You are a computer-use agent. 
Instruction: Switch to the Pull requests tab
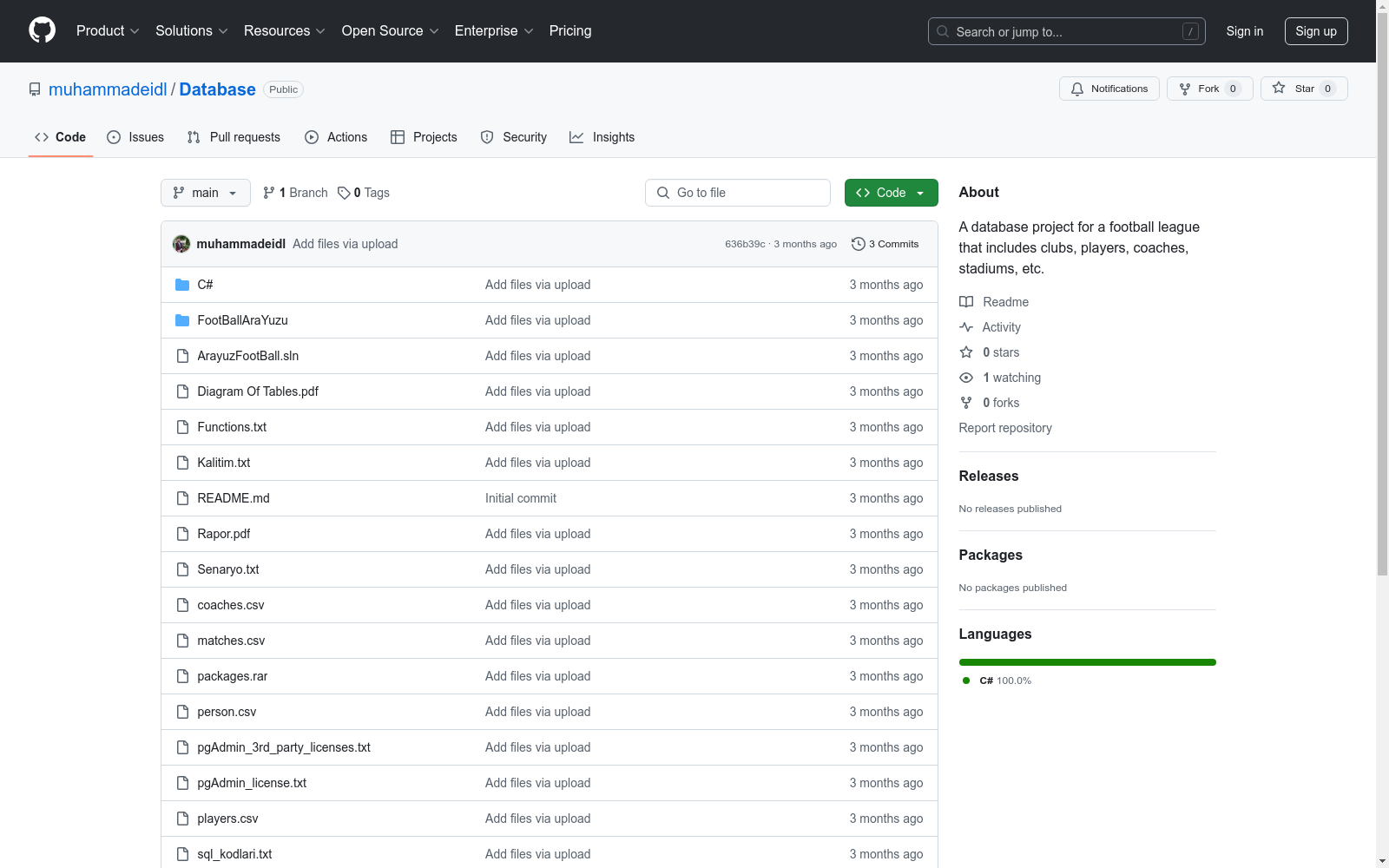[234, 137]
